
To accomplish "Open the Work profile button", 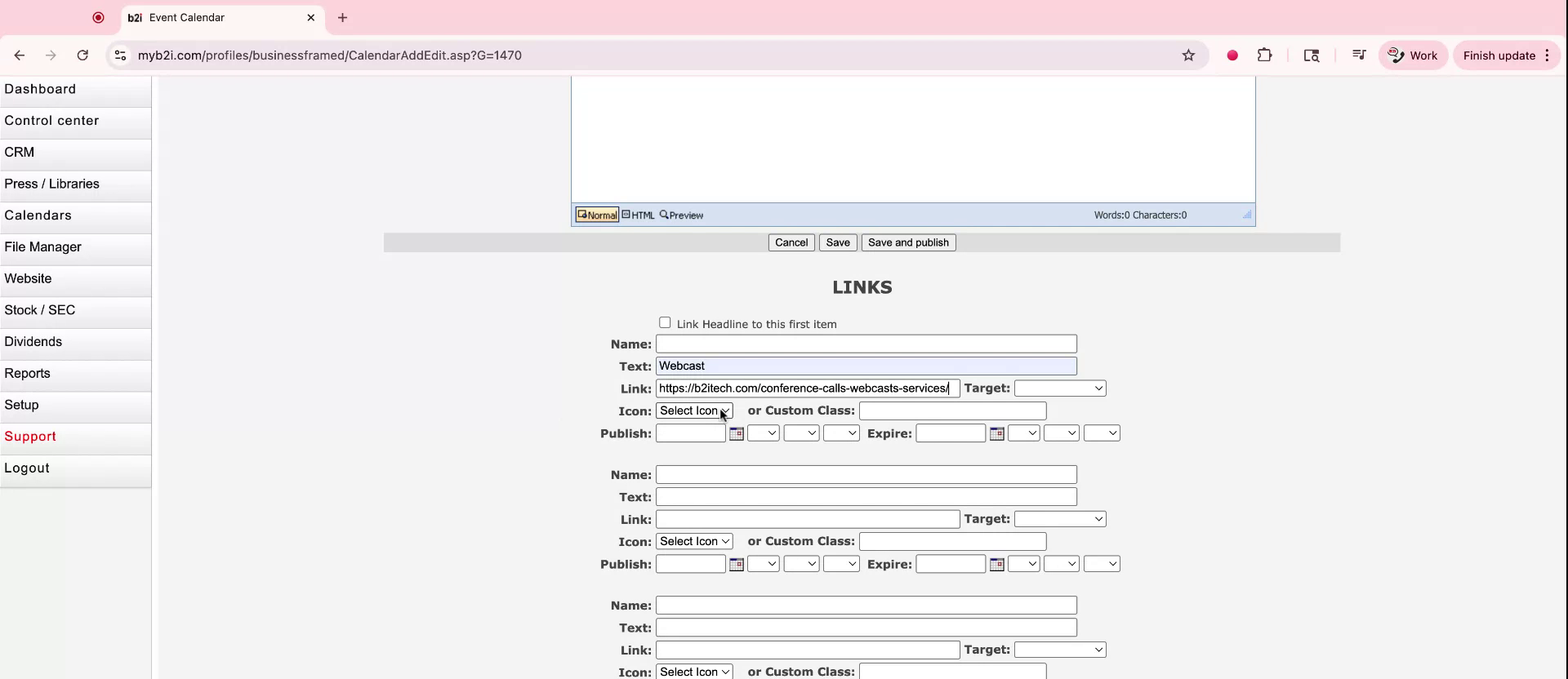I will (1413, 55).
